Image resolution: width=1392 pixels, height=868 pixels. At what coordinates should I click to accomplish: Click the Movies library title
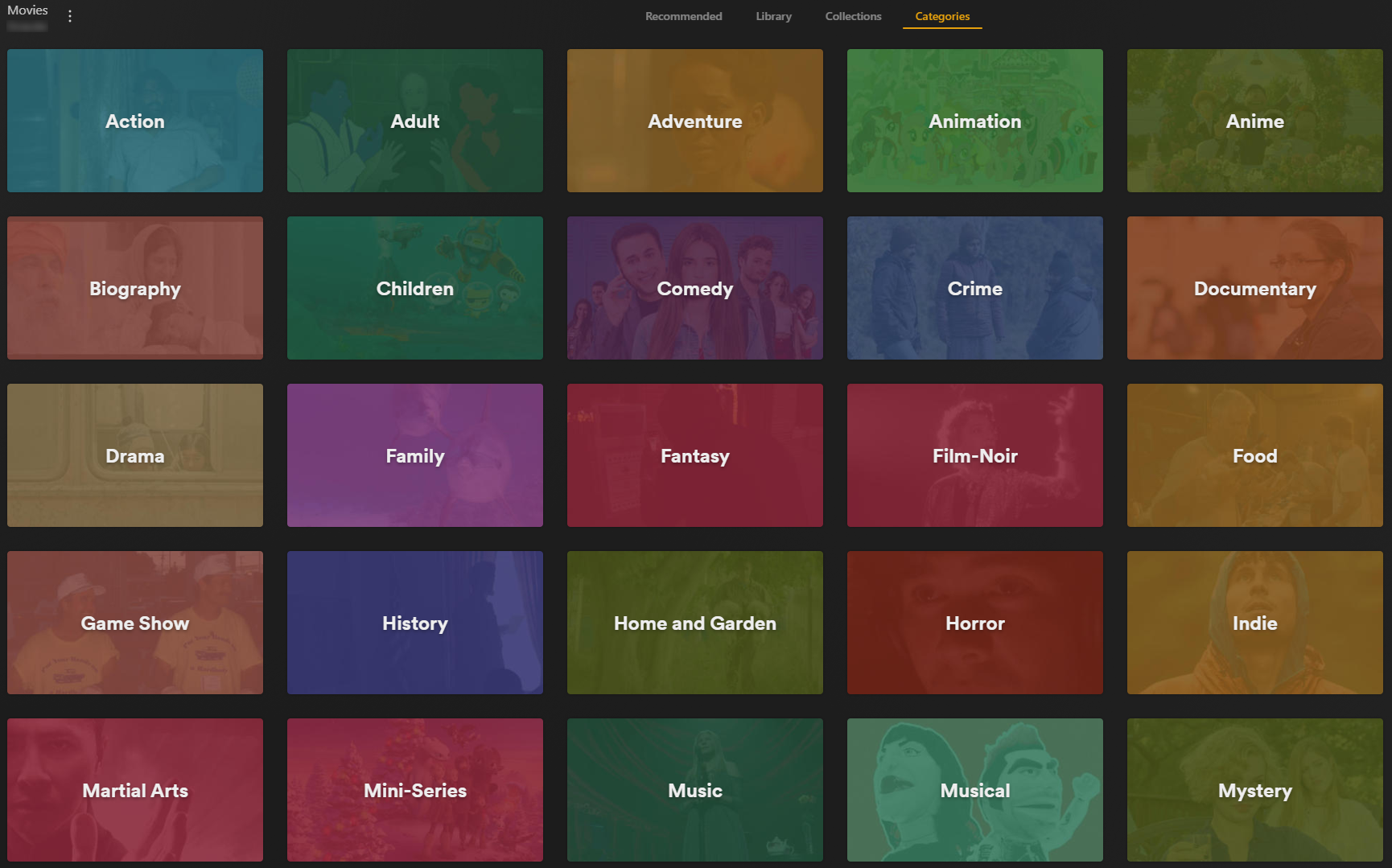point(27,10)
